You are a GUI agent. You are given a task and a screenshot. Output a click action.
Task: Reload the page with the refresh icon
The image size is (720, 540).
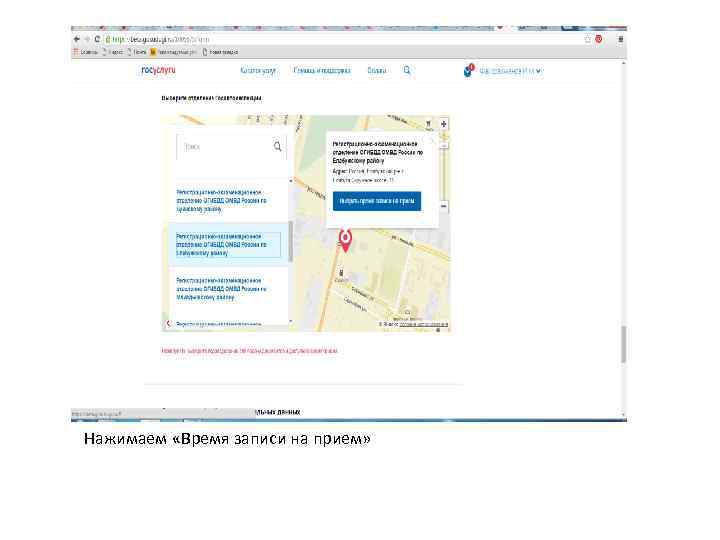pos(97,39)
